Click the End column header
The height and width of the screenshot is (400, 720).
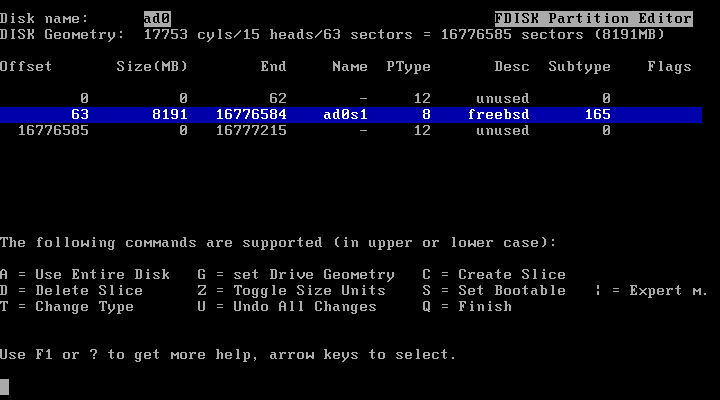(273, 67)
